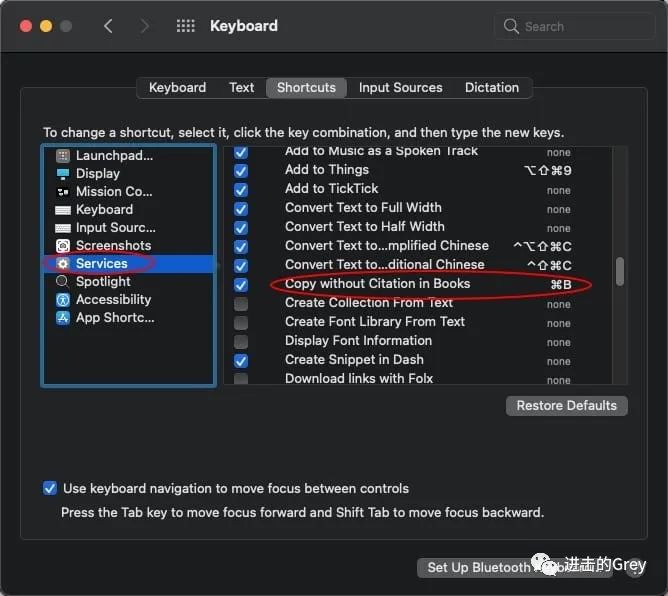
Task: Uncheck Add to Things service
Action: (241, 171)
